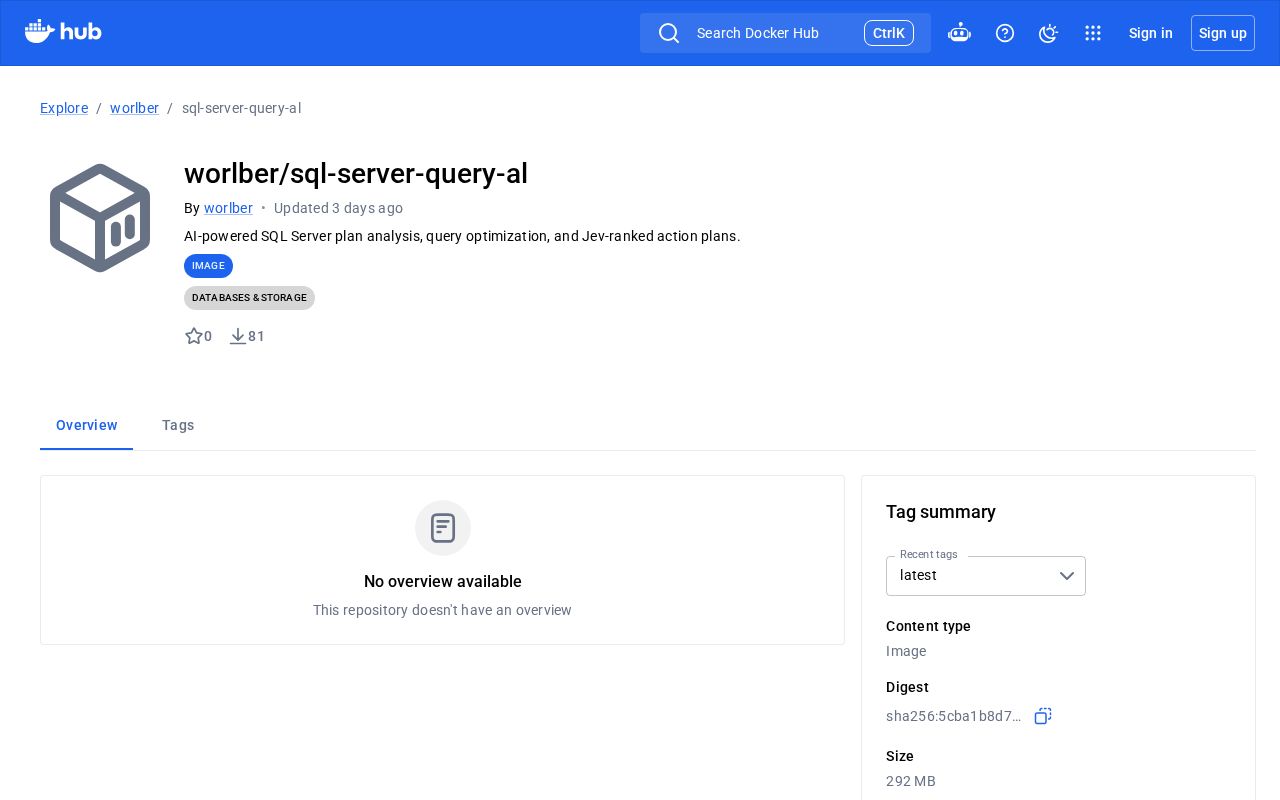Click the IMAGE badge
1280x800 pixels.
(x=208, y=266)
